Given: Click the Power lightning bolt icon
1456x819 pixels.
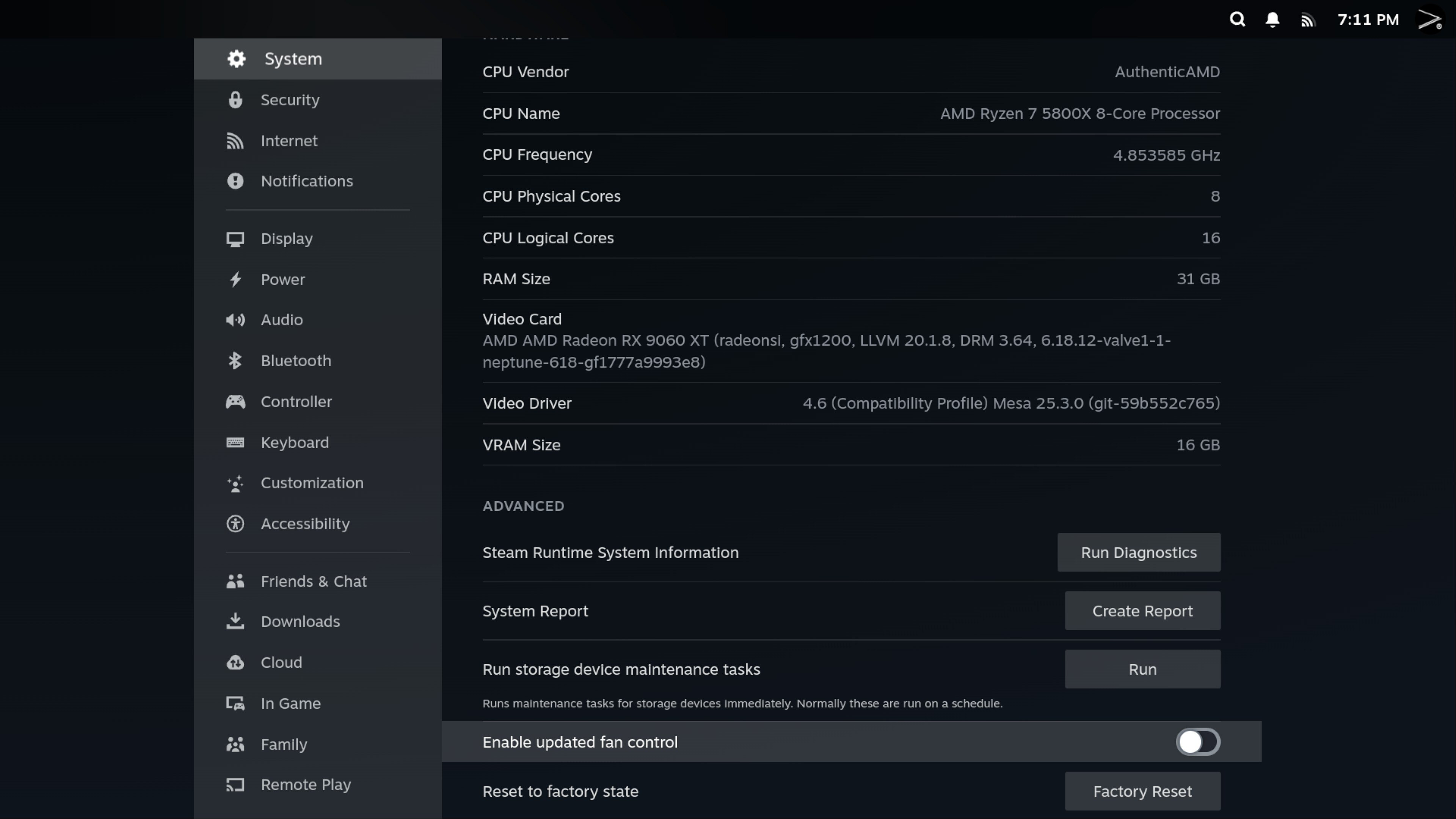Looking at the screenshot, I should pyautogui.click(x=235, y=279).
